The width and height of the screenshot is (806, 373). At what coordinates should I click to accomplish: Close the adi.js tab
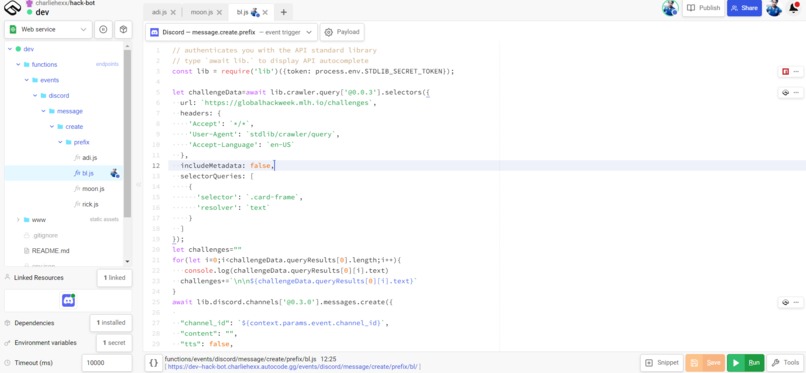(173, 12)
